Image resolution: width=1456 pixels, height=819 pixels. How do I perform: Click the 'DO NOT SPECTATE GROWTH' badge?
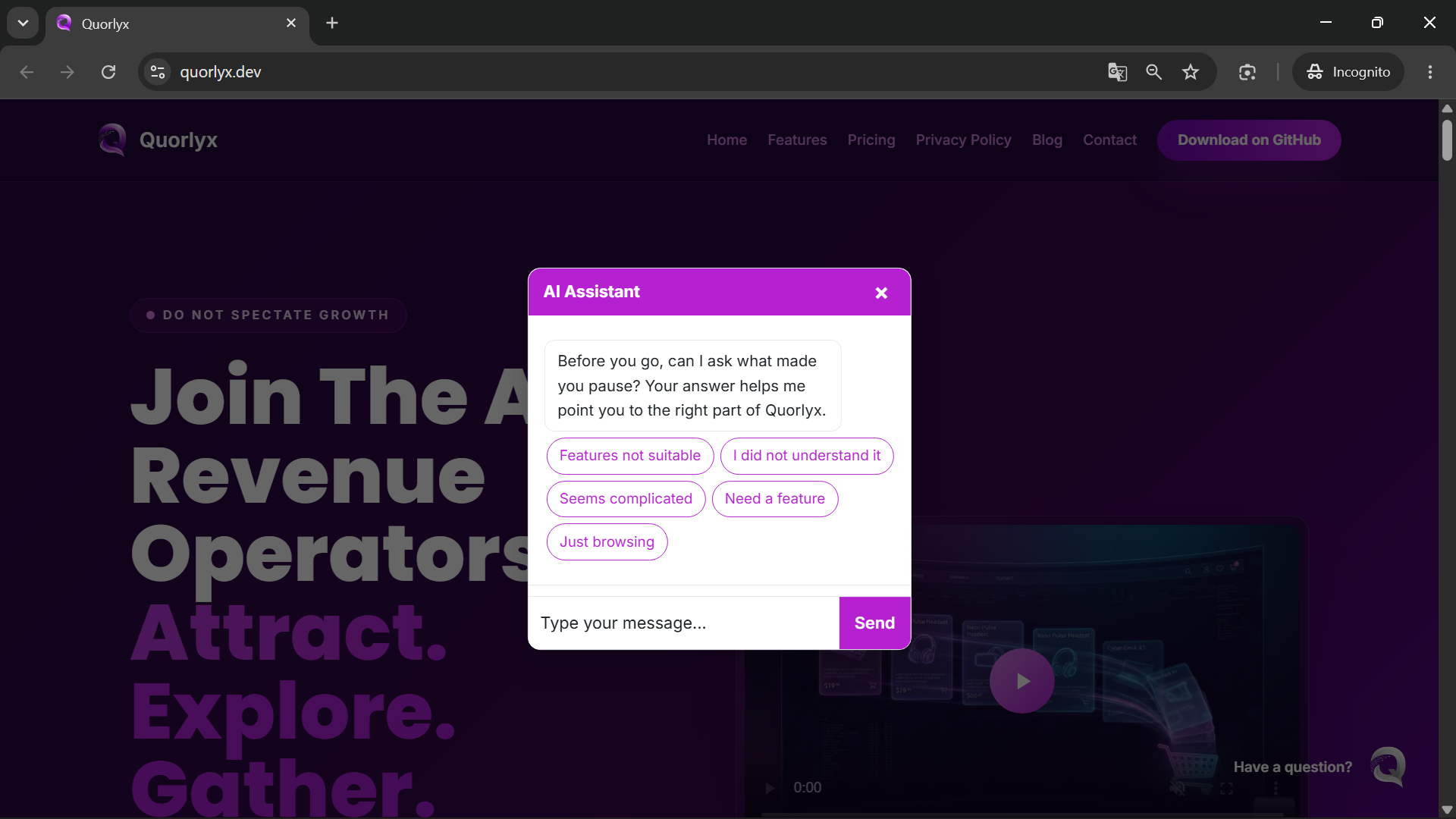coord(268,315)
